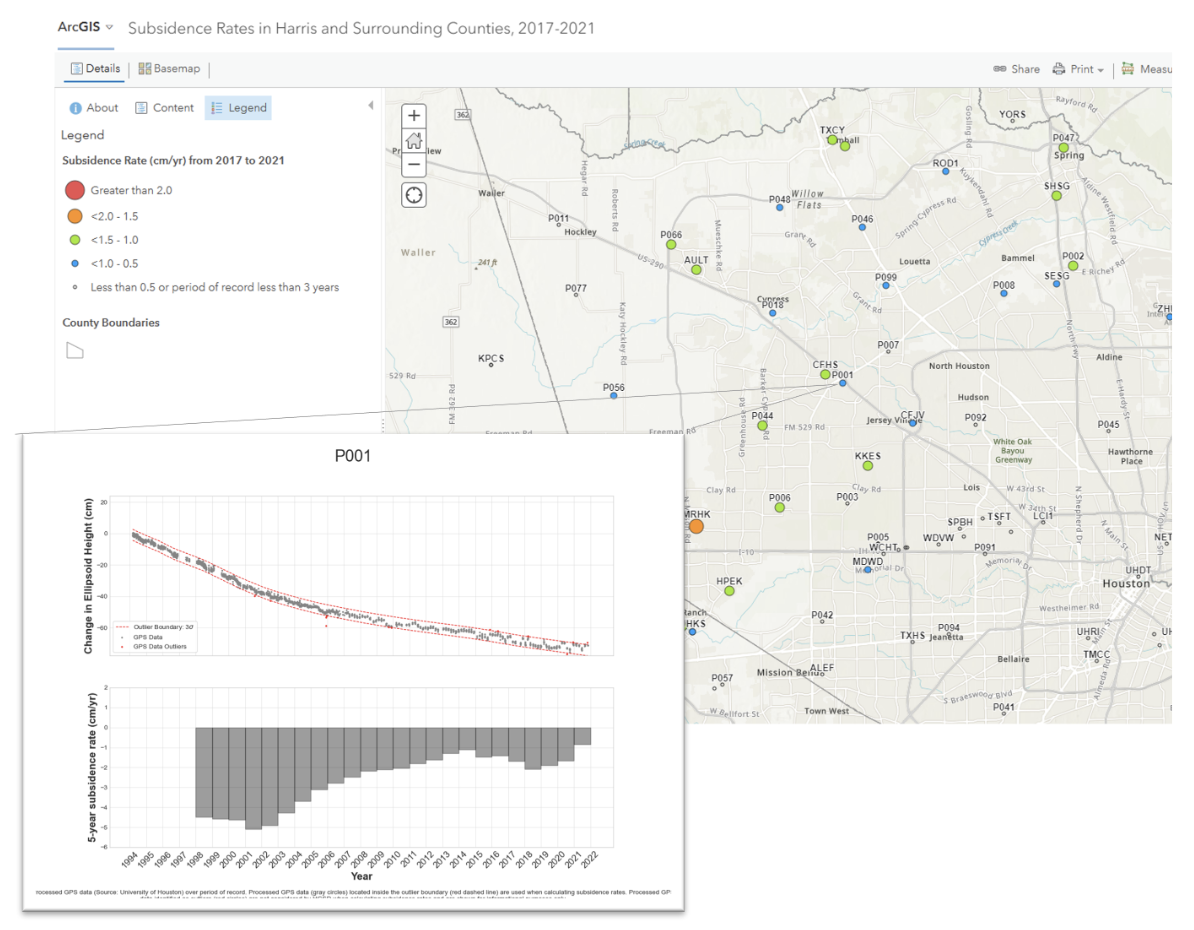Click the ROD1 blue station marker

946,171
